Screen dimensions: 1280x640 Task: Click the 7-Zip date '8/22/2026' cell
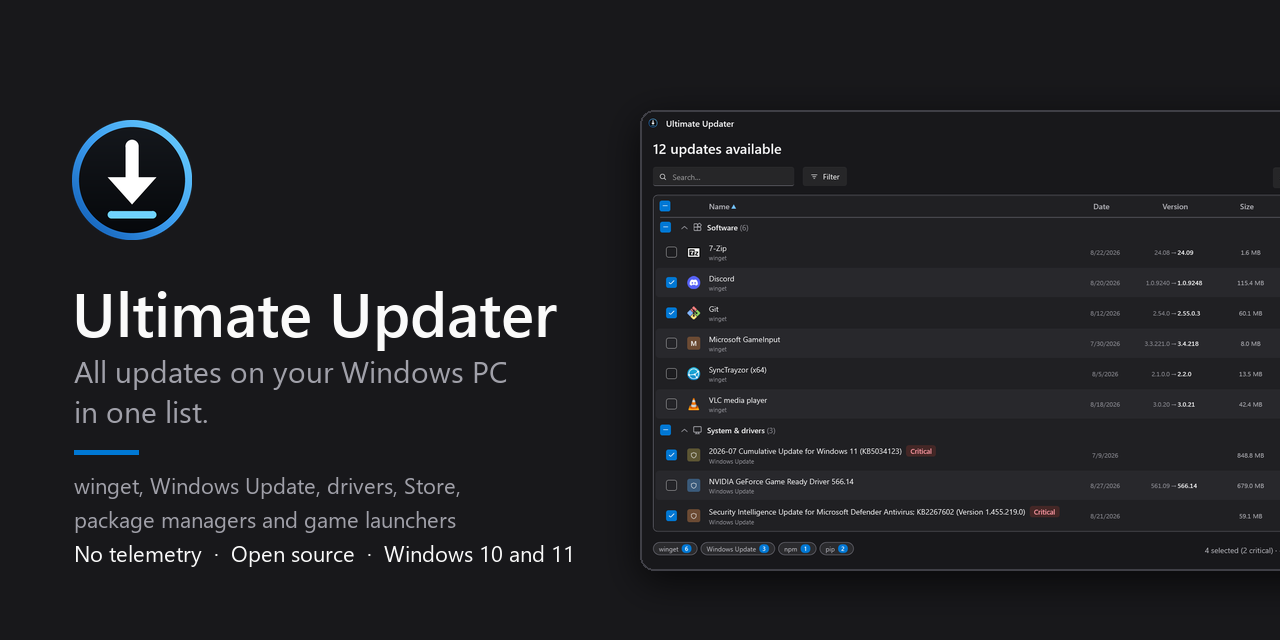(1105, 253)
